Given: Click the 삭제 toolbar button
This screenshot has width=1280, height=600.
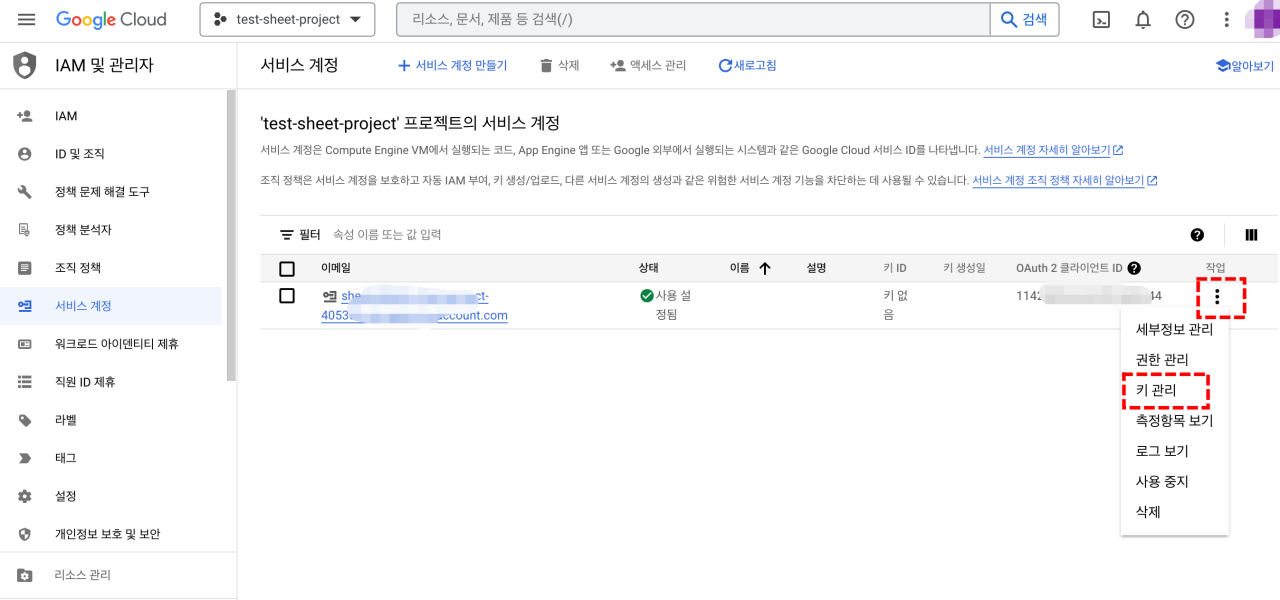Looking at the screenshot, I should pyautogui.click(x=559, y=65).
